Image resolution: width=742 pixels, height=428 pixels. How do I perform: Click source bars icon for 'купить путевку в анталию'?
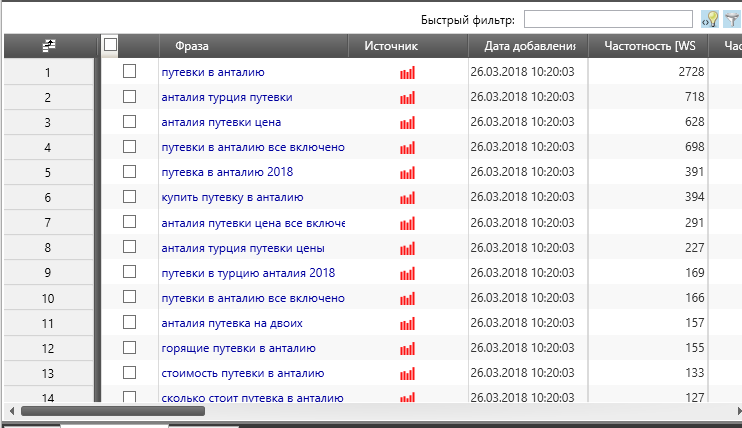click(407, 197)
